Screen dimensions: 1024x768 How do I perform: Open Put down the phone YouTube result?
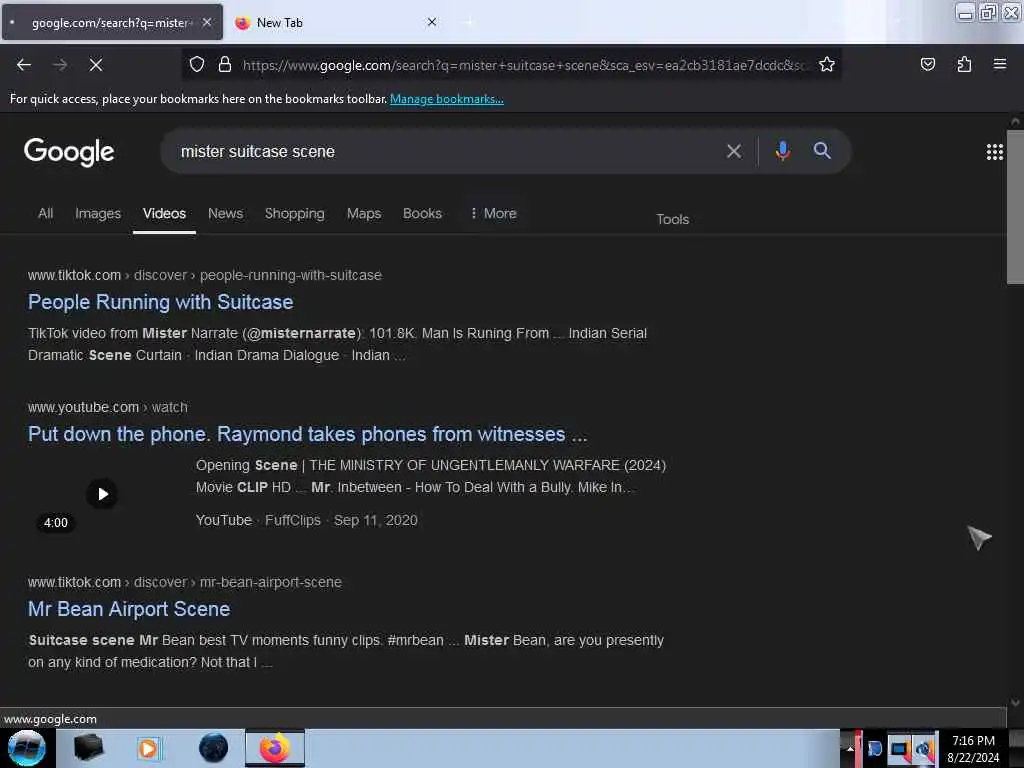pyautogui.click(x=308, y=434)
